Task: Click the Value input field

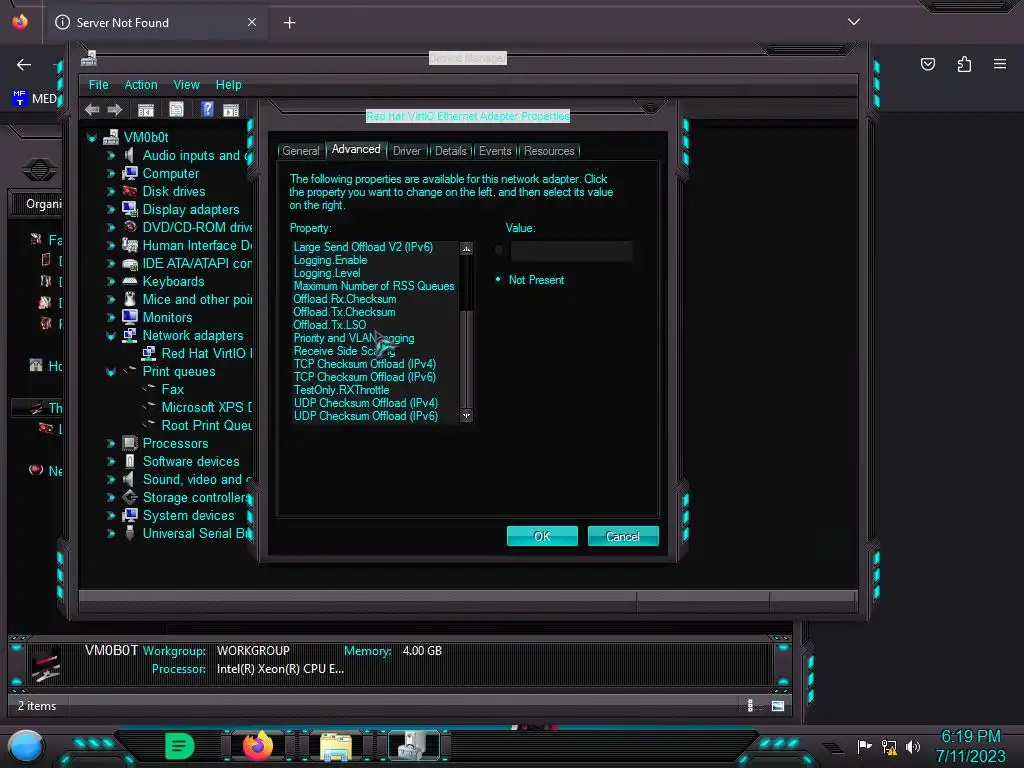Action: point(571,251)
